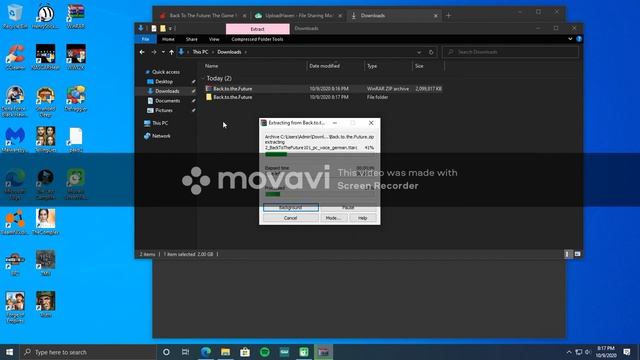This screenshot has height=360, width=640.
Task: Launch Microsoft Edge desktop shortcut
Action: (x=15, y=184)
